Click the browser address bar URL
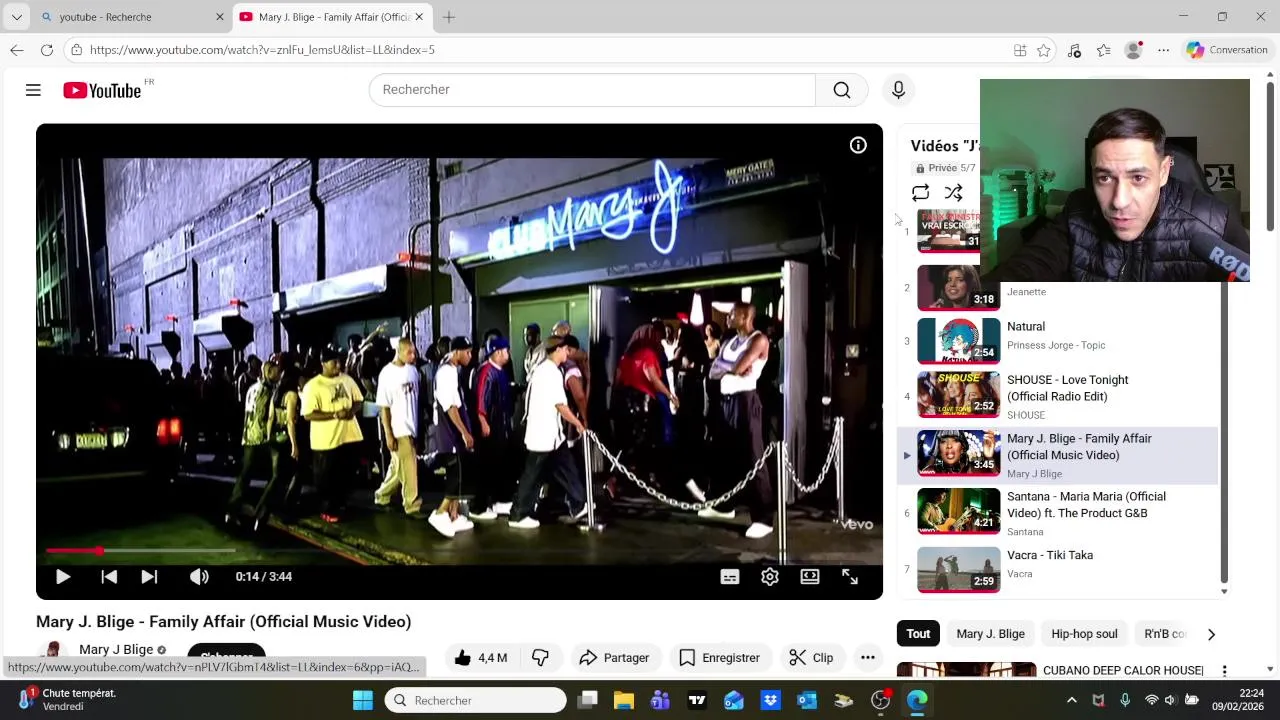The image size is (1280, 720). pyautogui.click(x=262, y=50)
